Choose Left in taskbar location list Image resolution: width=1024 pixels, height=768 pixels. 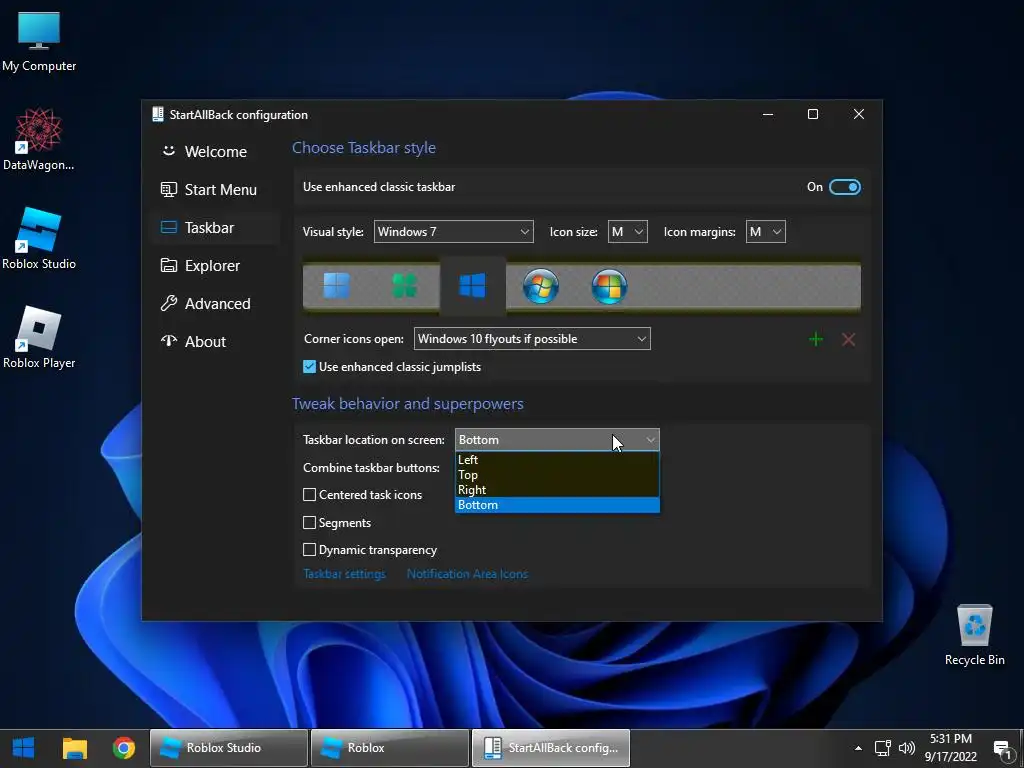tap(557, 460)
